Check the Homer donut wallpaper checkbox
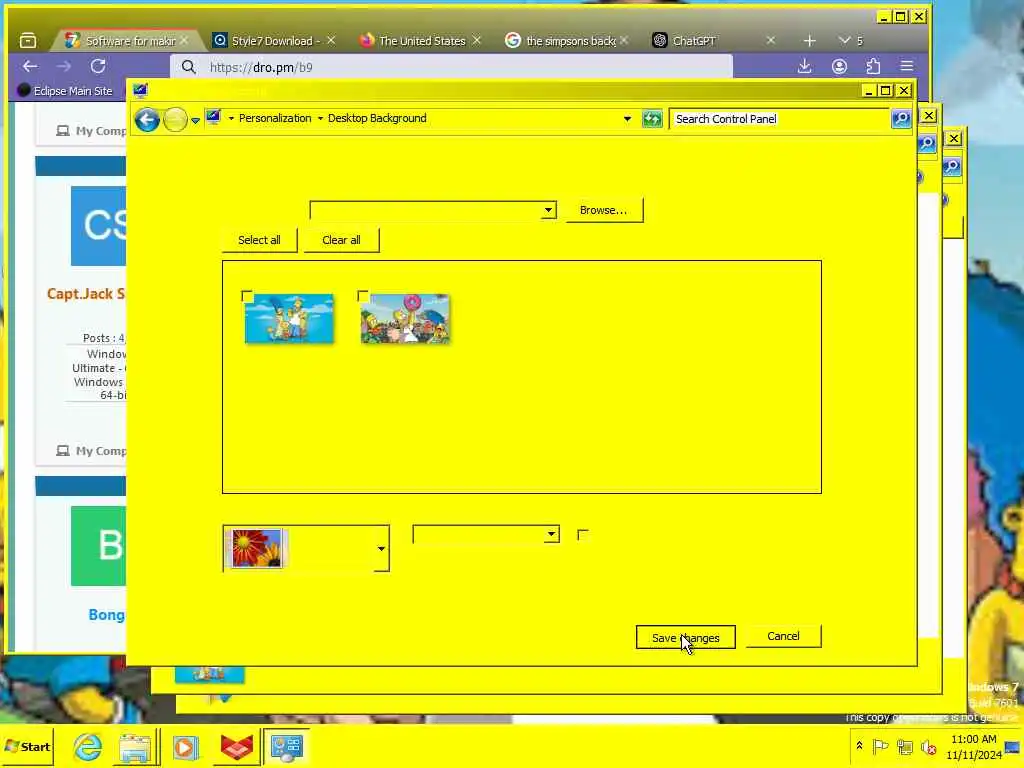 click(363, 297)
